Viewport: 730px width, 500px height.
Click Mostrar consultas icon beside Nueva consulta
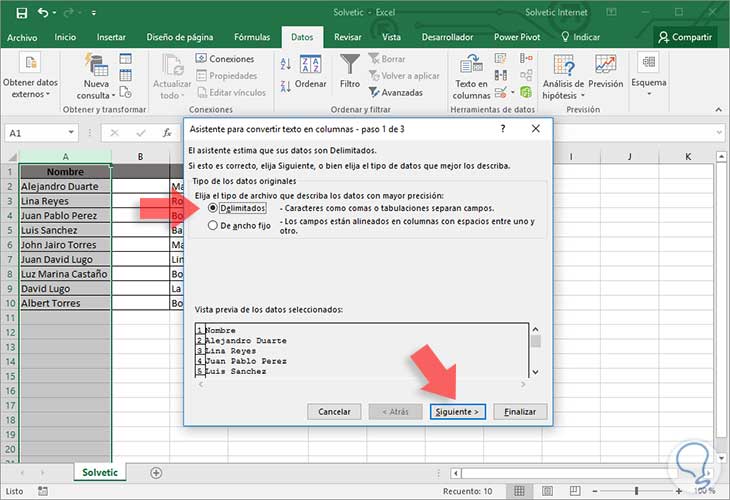tap(126, 59)
